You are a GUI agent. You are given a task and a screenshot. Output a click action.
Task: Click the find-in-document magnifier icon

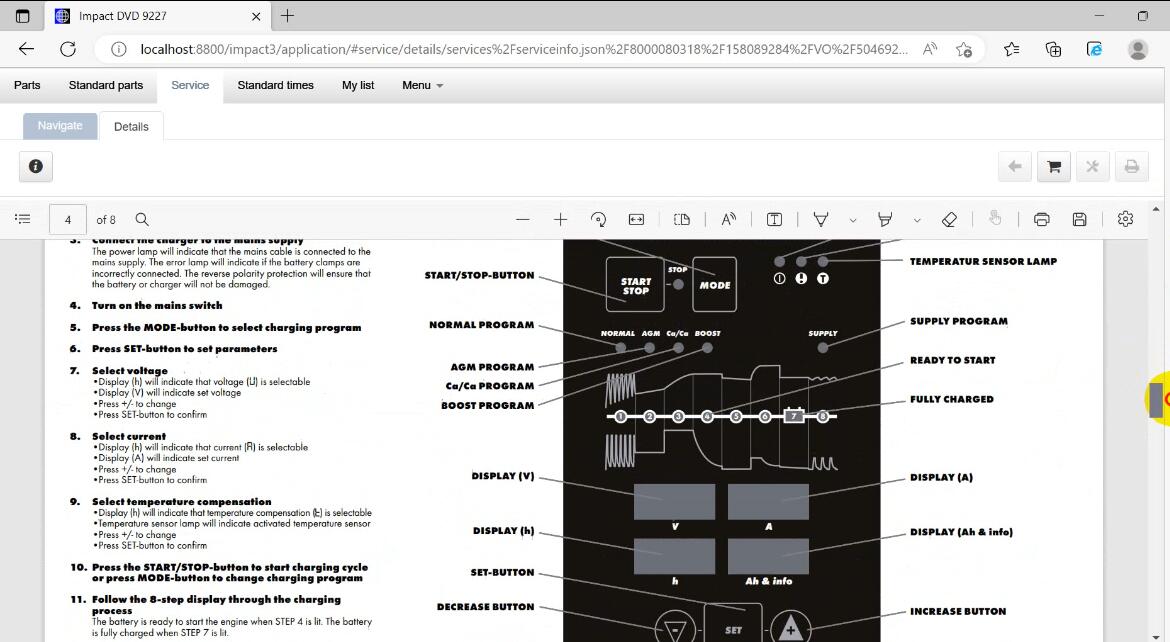click(142, 219)
